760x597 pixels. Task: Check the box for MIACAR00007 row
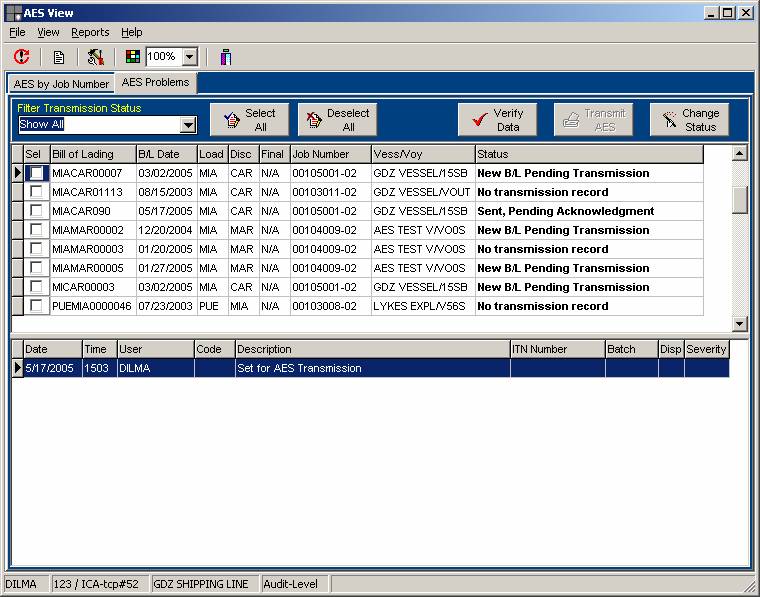pyautogui.click(x=36, y=173)
